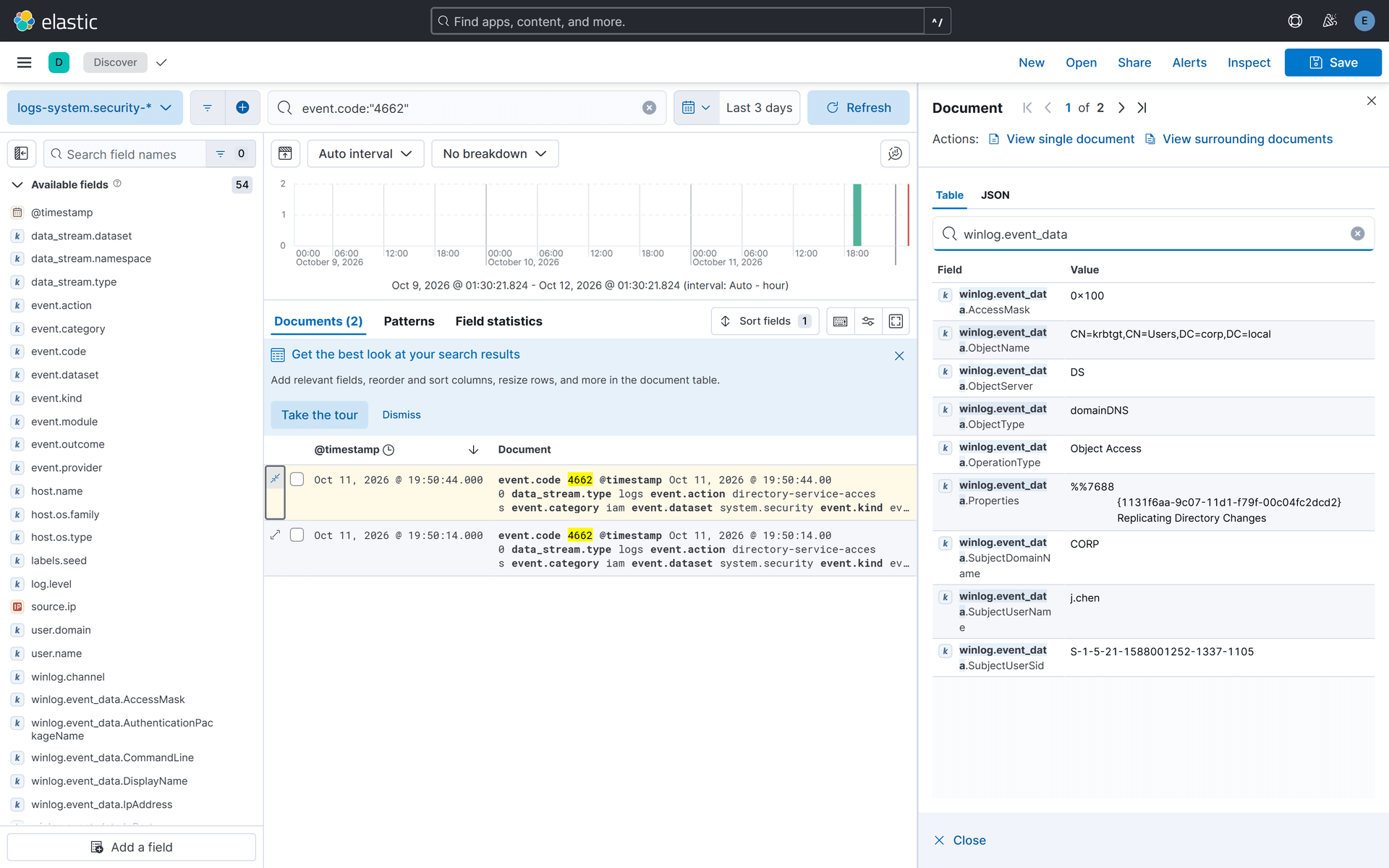
Task: Switch to the JSON tab in the flyout
Action: (995, 195)
